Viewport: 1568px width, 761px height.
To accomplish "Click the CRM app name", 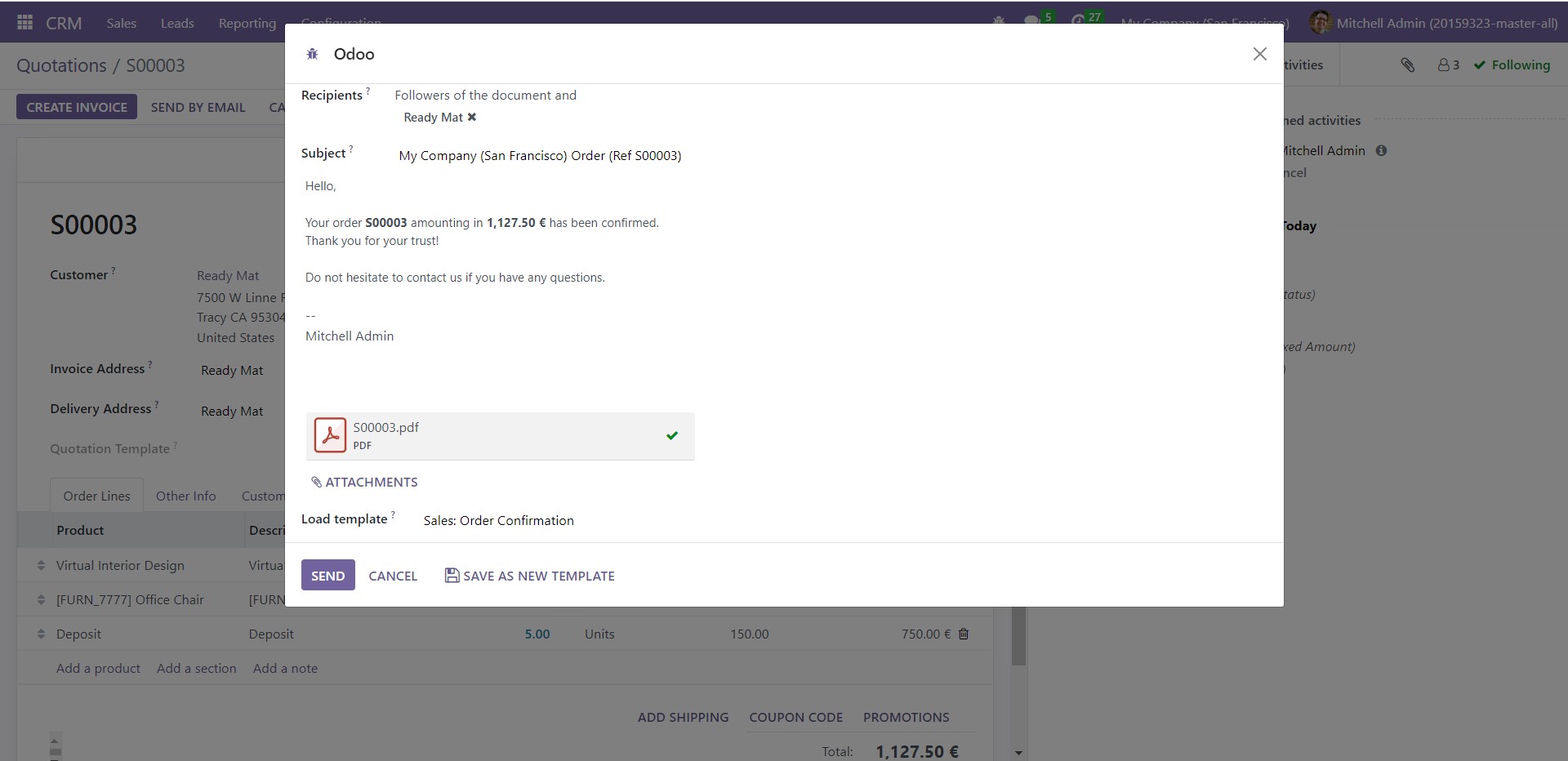I will pos(64,23).
